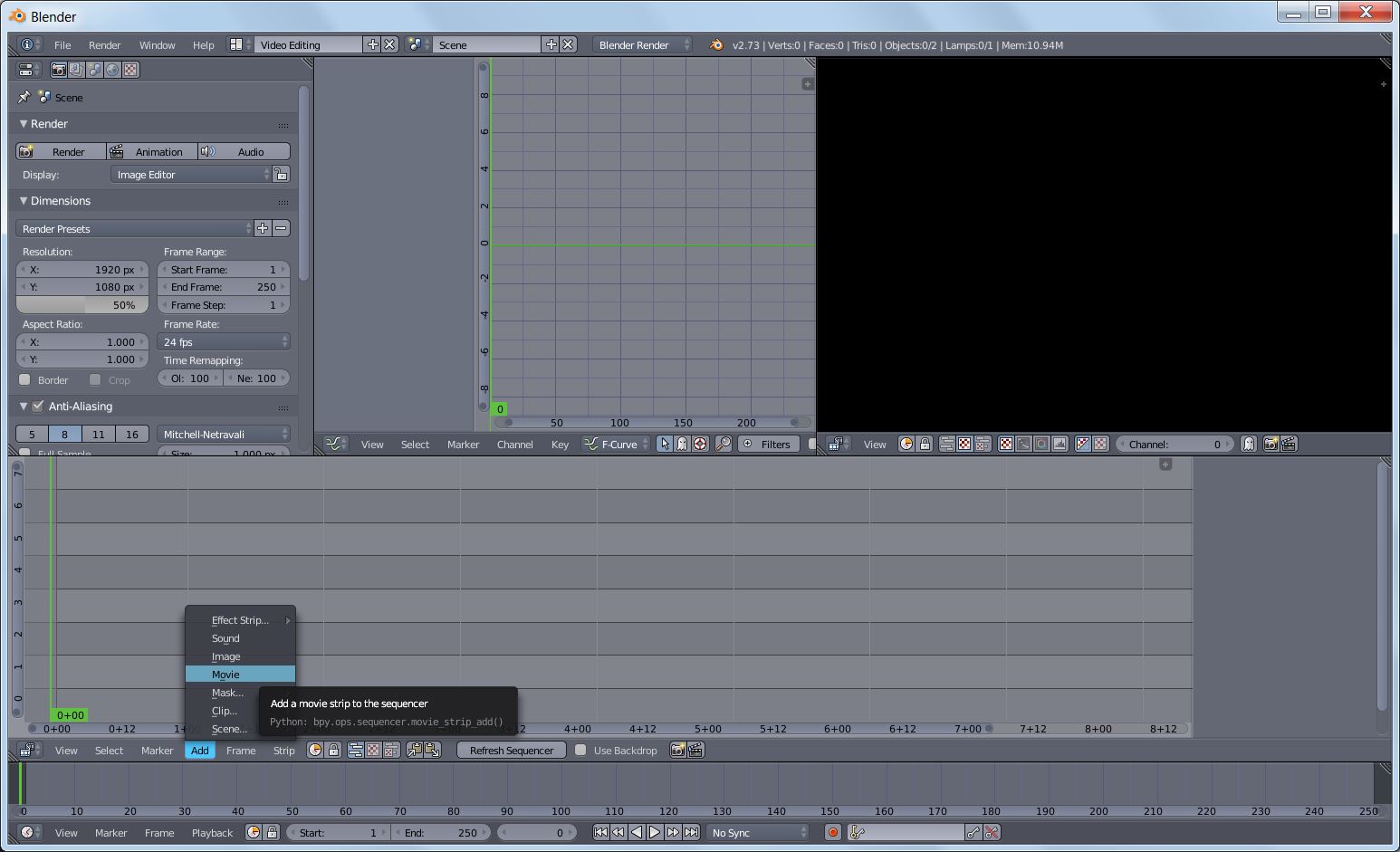Click the Render properties camera tab icon
The width and height of the screenshot is (1400, 852).
59,70
